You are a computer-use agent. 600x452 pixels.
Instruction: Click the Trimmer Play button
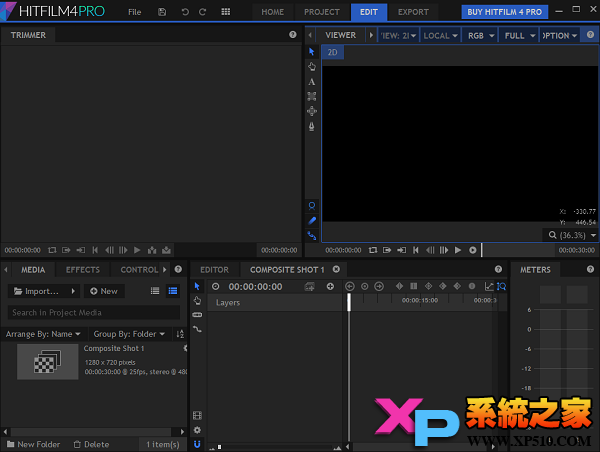coord(137,250)
